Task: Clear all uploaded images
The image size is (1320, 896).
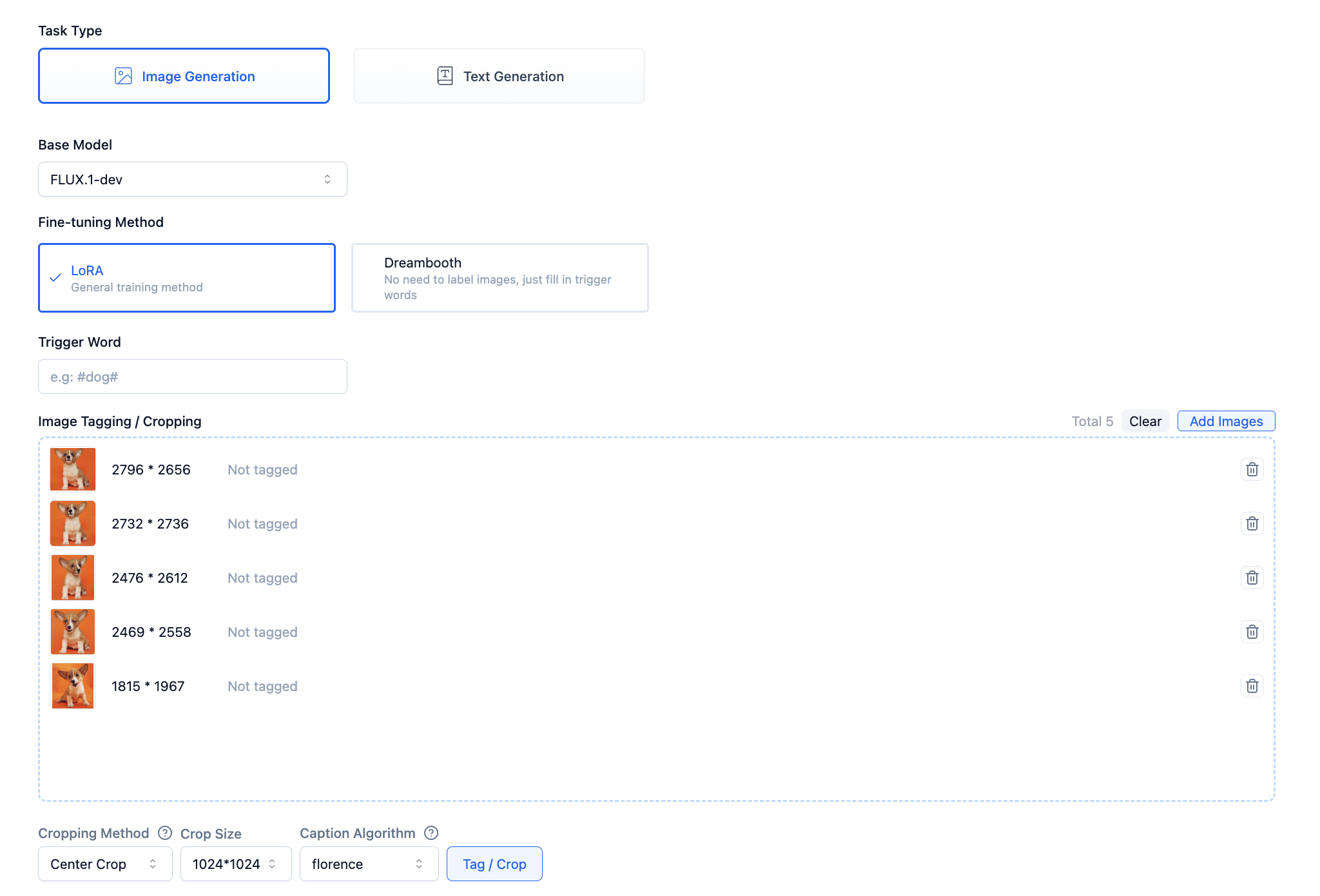Action: (1145, 421)
